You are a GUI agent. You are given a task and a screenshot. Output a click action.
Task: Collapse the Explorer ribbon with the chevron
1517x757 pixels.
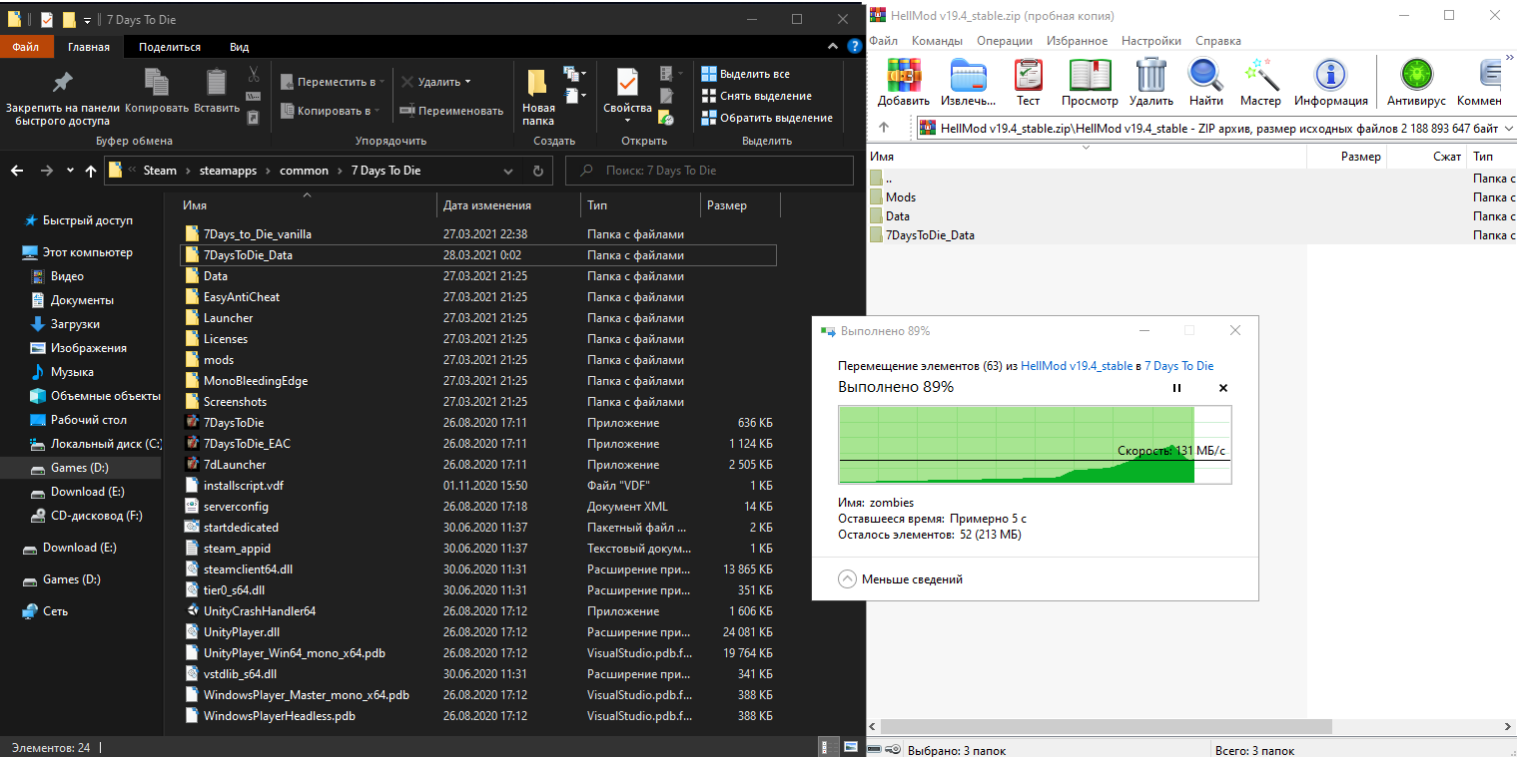click(x=833, y=47)
